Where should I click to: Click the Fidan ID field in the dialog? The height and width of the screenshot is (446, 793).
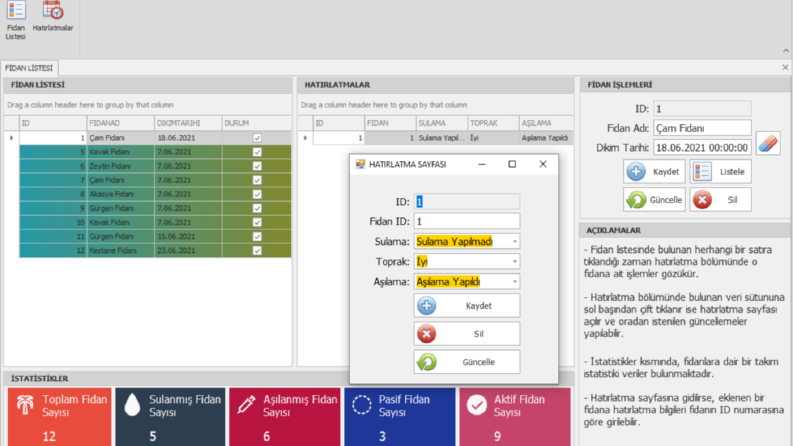(466, 221)
